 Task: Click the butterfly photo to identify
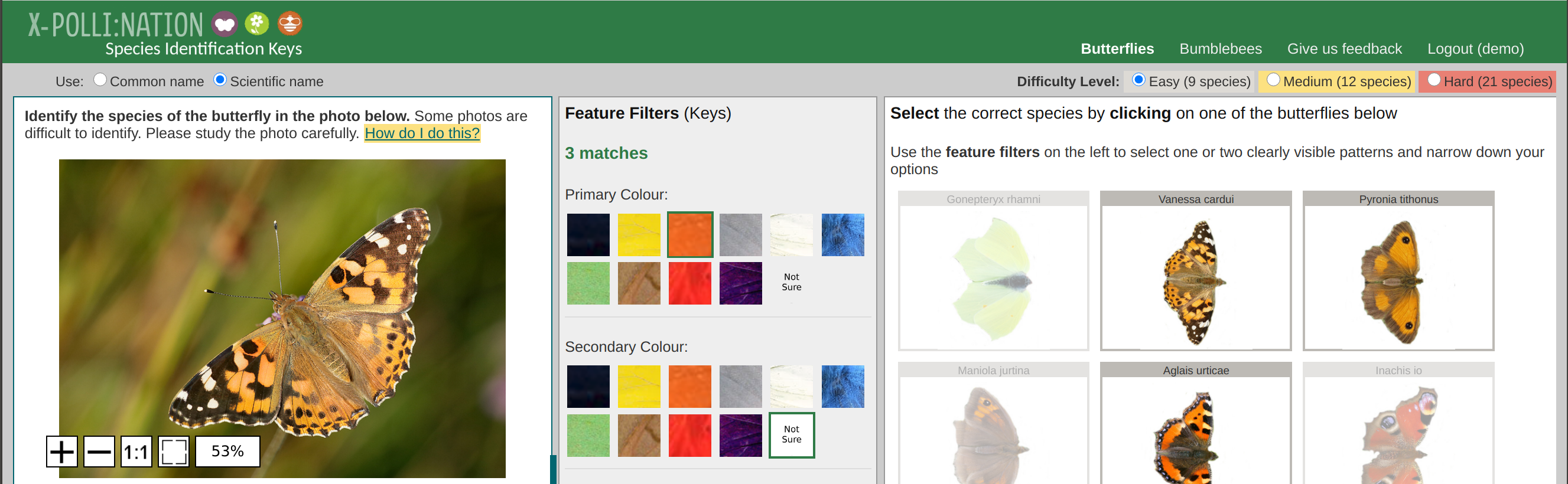click(282, 319)
